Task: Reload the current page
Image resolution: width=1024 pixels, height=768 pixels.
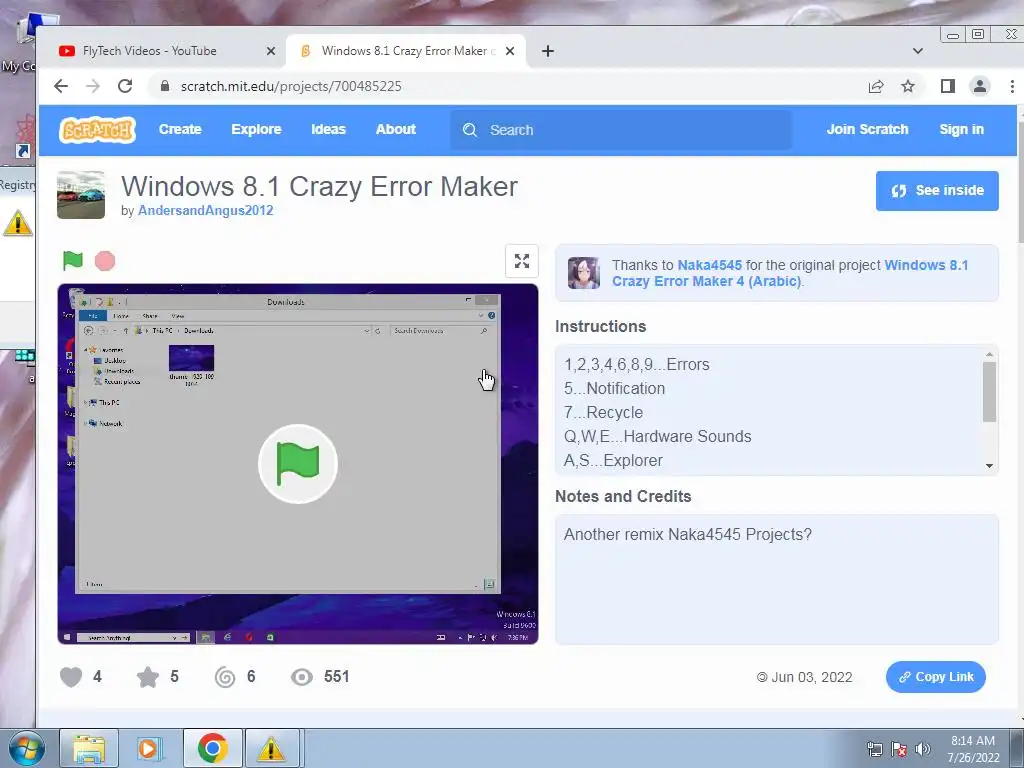Action: pyautogui.click(x=125, y=86)
